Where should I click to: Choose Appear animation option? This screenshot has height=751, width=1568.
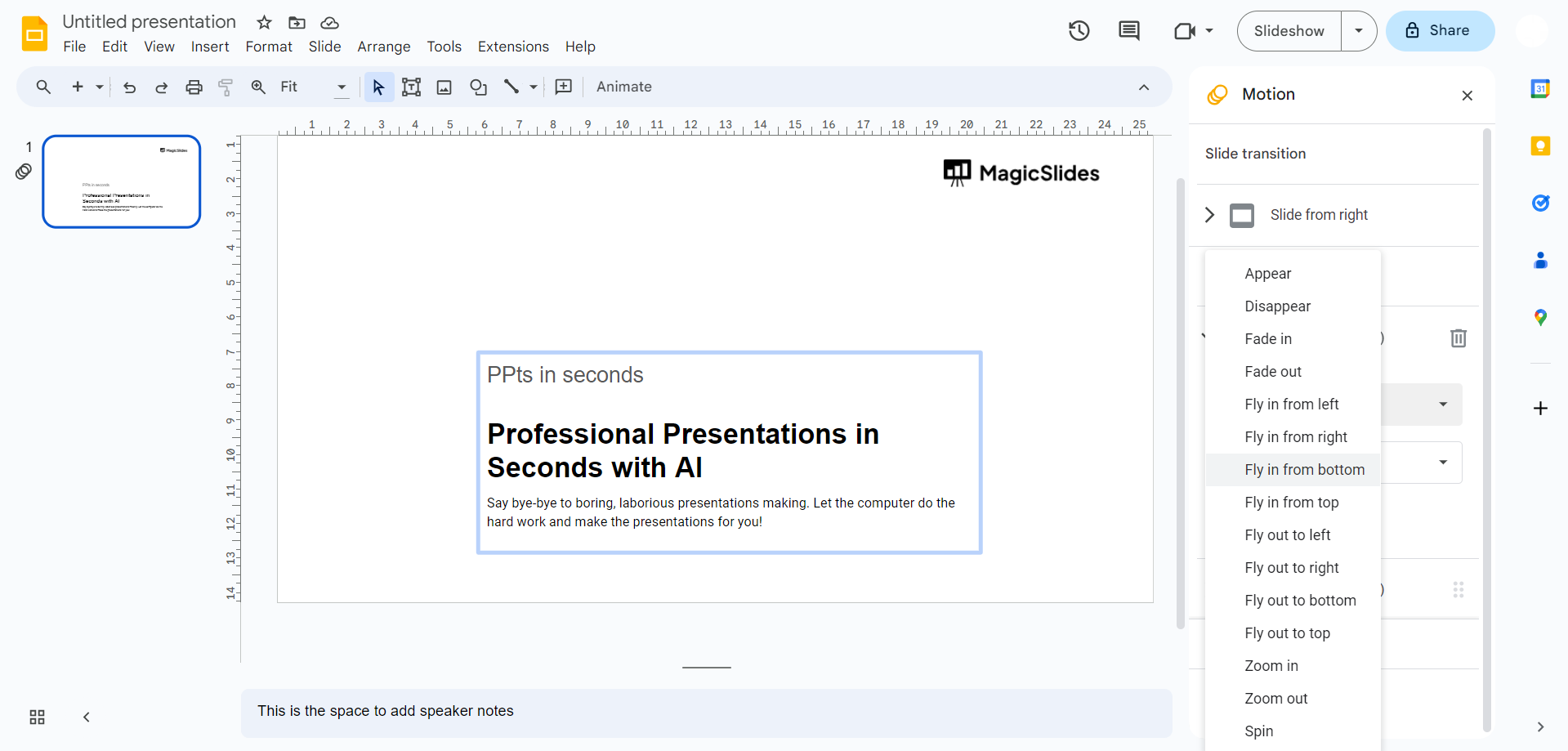tap(1293, 274)
